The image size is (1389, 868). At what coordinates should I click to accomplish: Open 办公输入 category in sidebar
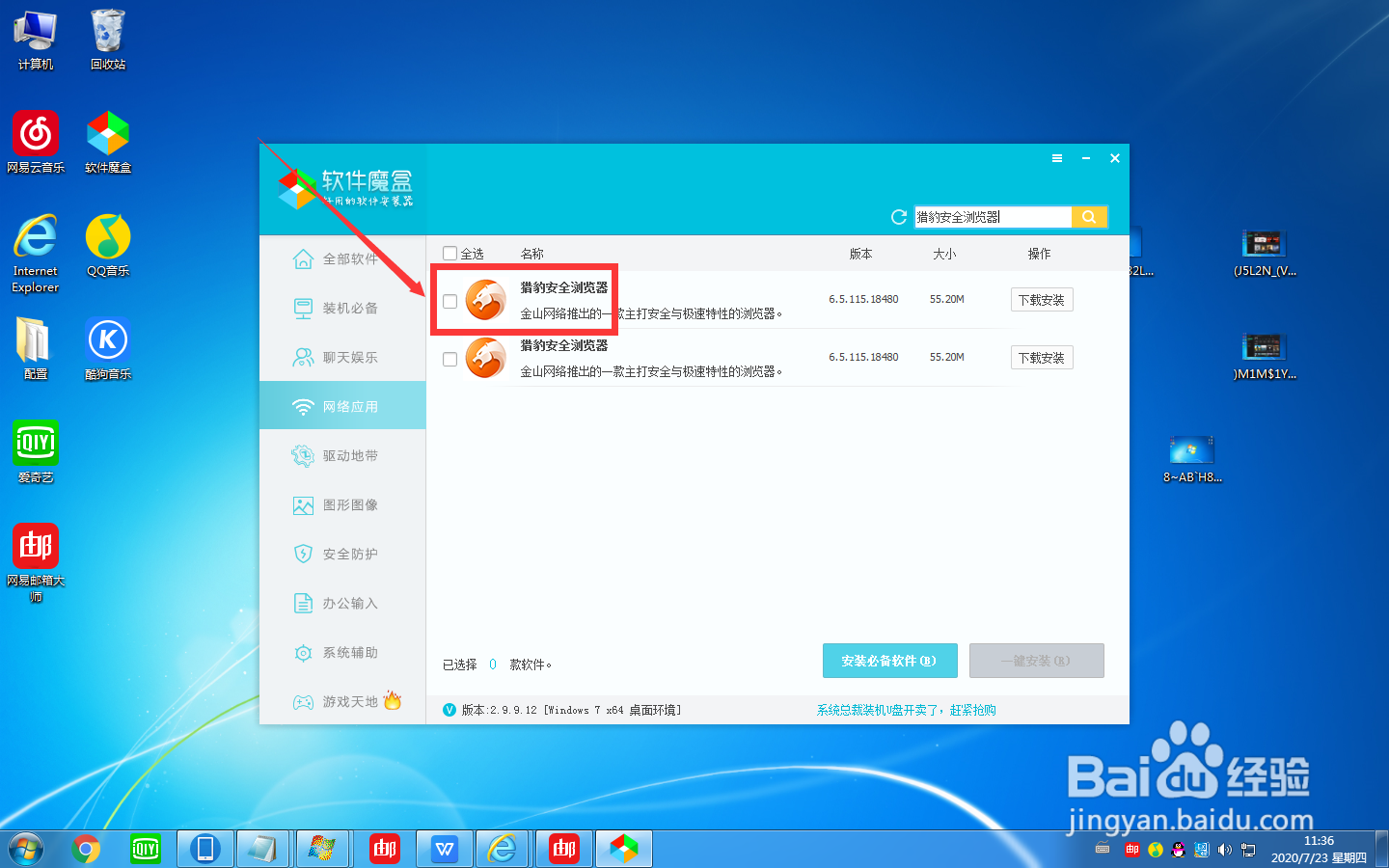(x=342, y=603)
